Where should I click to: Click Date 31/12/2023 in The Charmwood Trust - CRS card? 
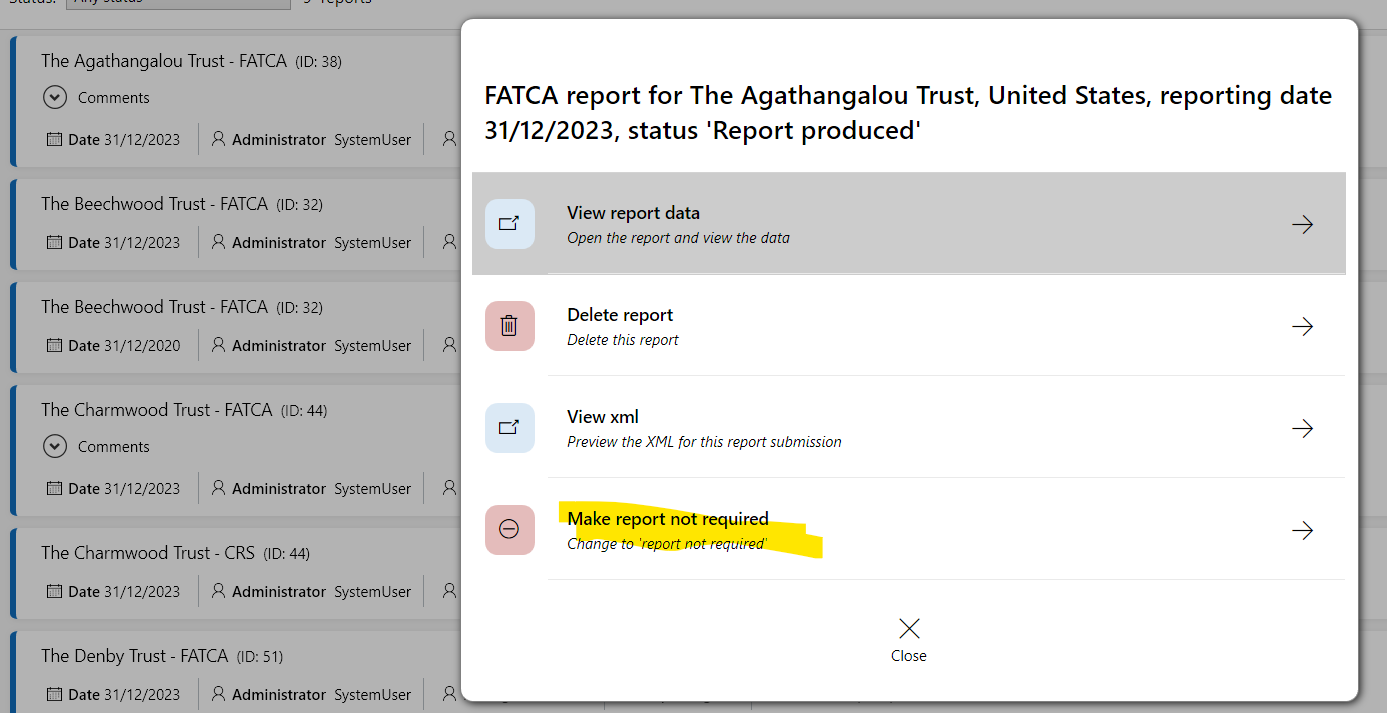click(114, 592)
